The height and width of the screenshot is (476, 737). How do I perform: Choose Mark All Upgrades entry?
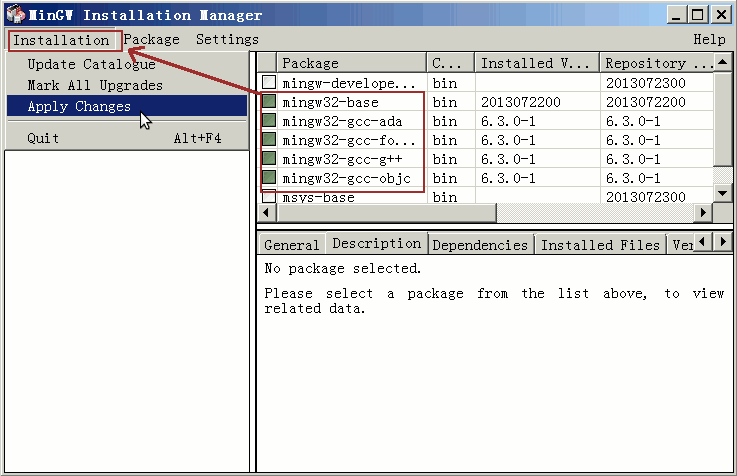pos(127,86)
